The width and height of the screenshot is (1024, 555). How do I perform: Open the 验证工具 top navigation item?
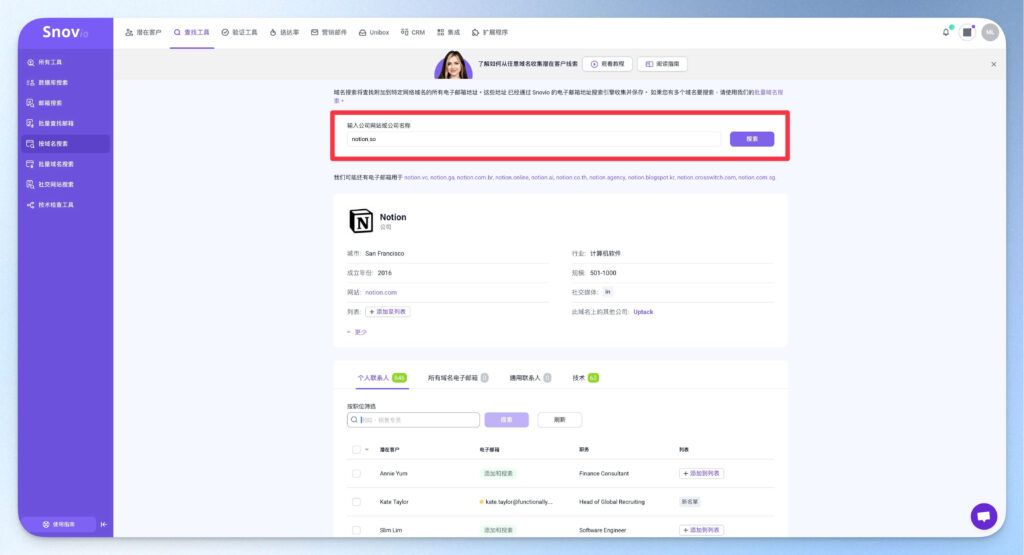(x=239, y=32)
